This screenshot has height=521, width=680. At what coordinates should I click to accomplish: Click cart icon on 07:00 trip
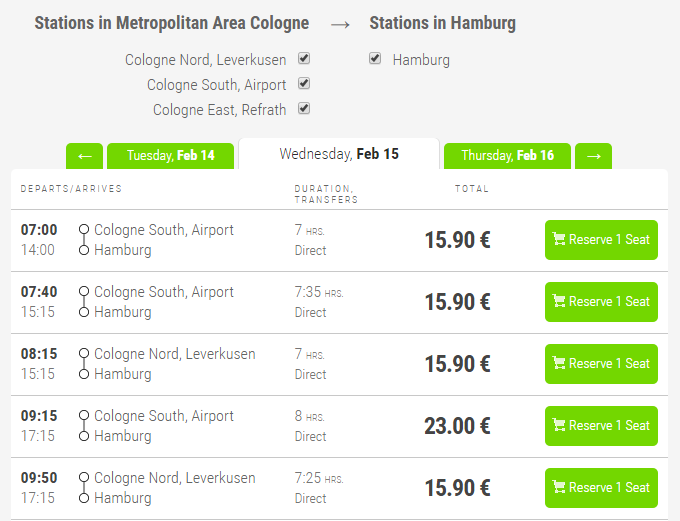point(559,240)
